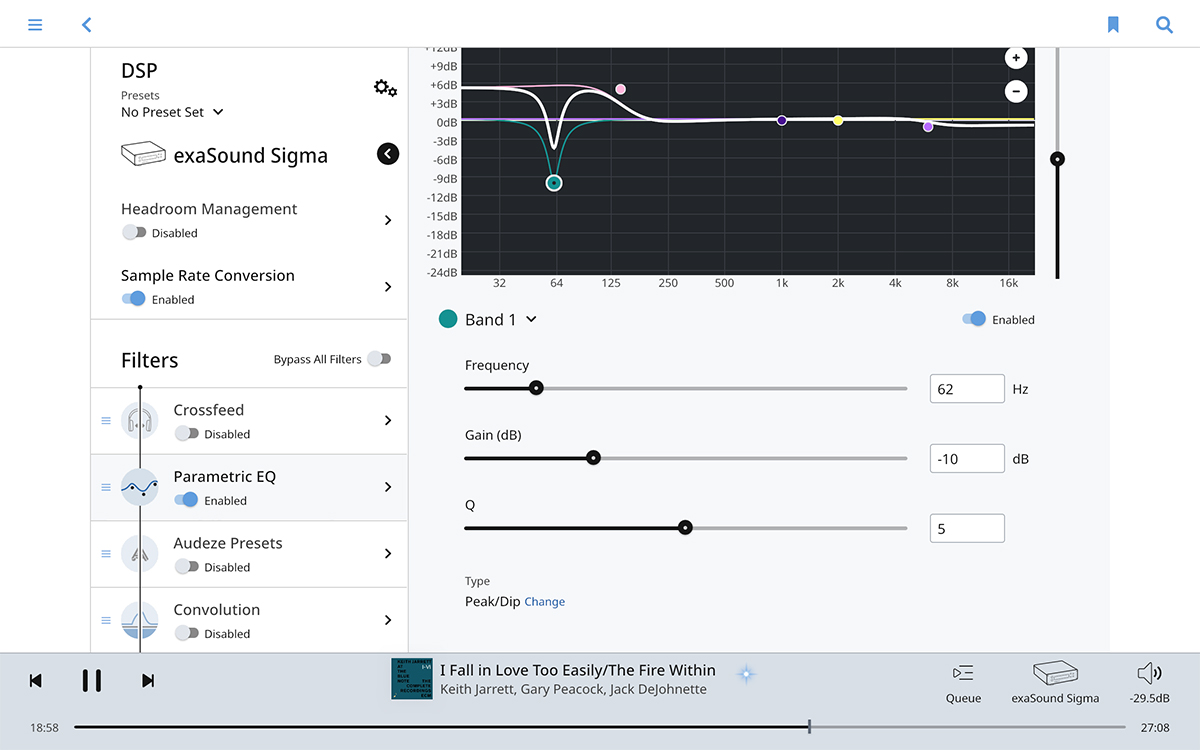Click the volume speaker icon
The width and height of the screenshot is (1200, 750).
(1149, 673)
